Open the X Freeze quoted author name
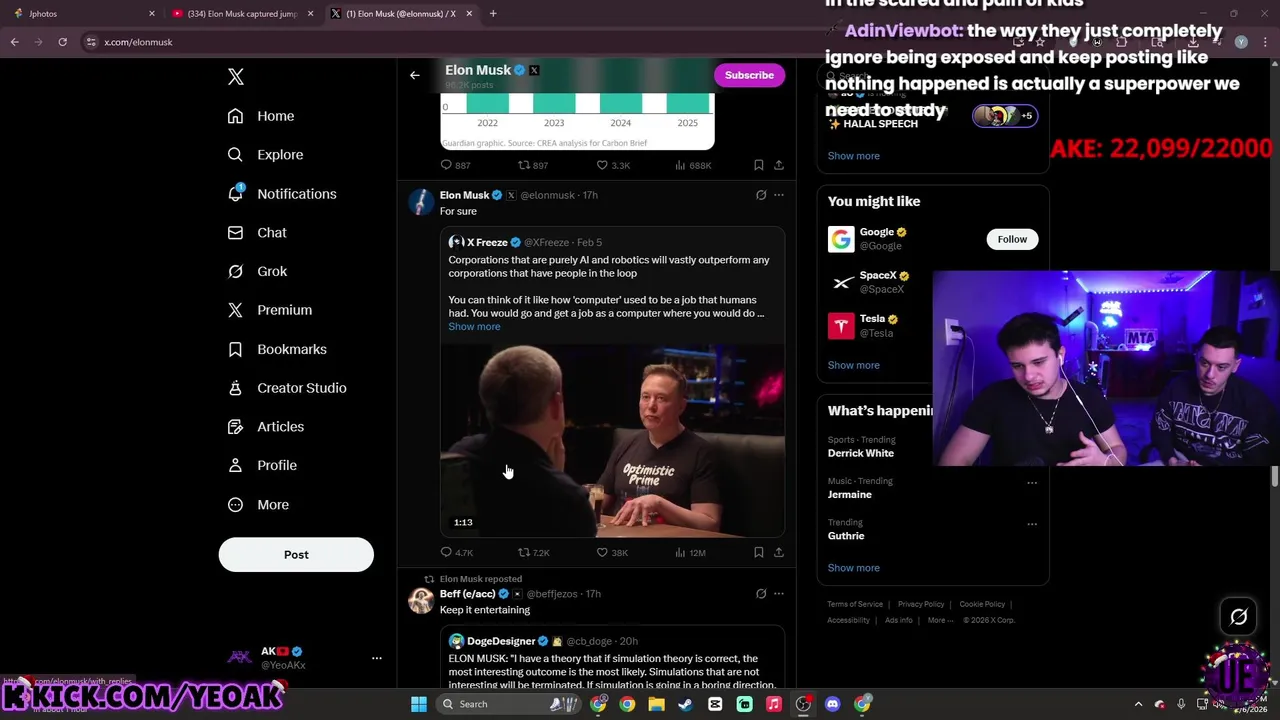 click(x=487, y=242)
